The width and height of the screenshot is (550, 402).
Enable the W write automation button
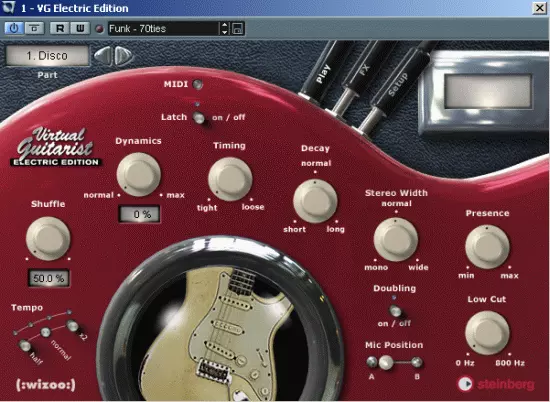pos(80,28)
